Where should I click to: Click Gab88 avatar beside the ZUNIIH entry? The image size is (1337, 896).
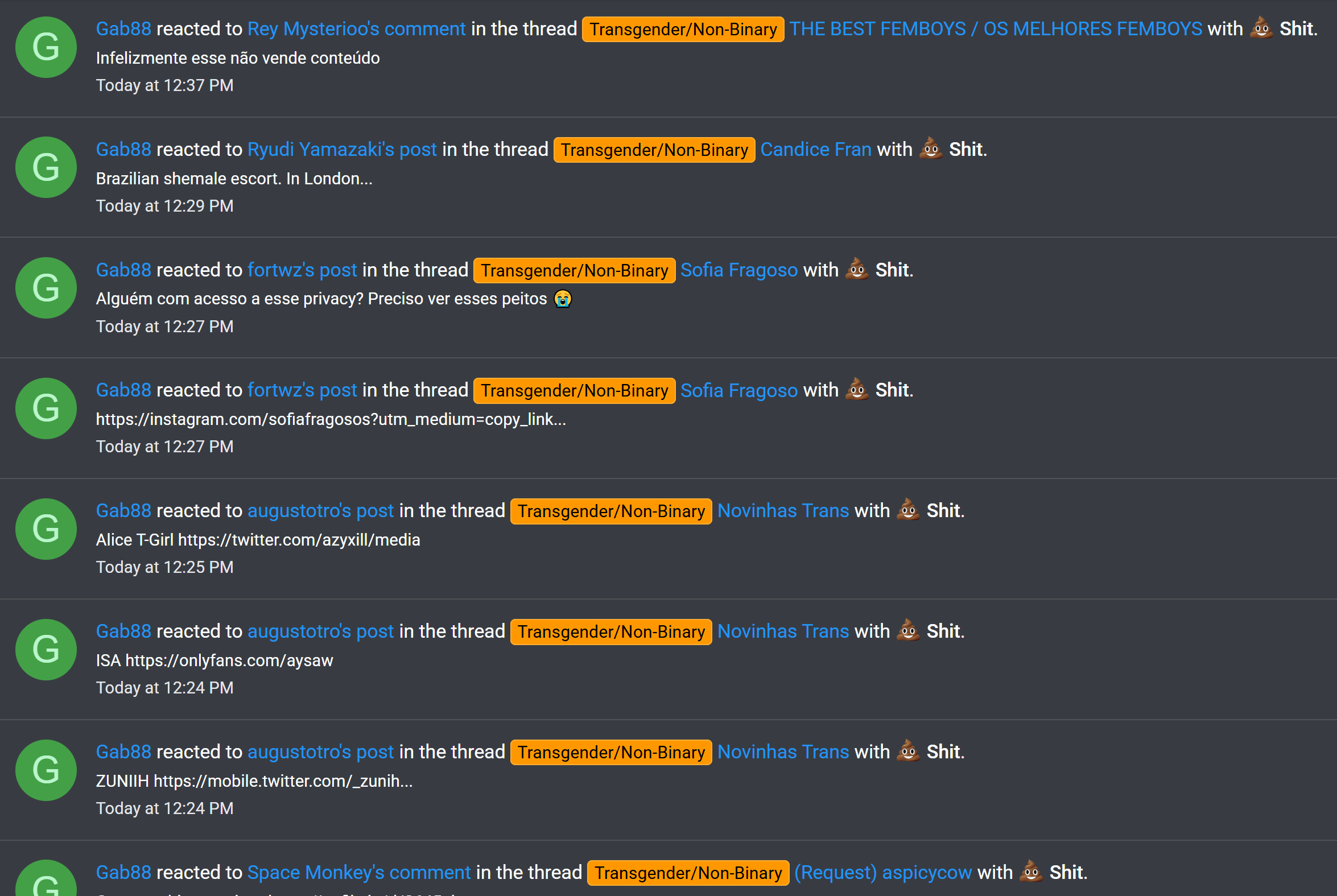[46, 770]
